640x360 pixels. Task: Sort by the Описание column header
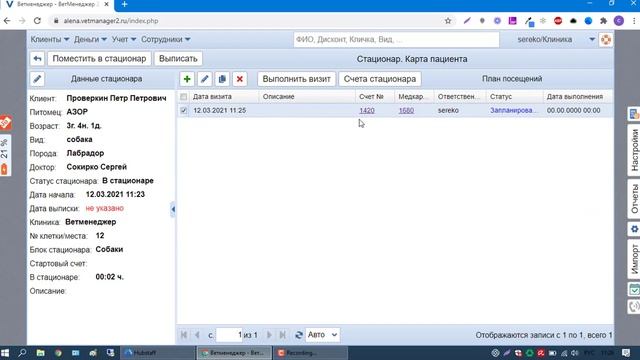[307, 97]
